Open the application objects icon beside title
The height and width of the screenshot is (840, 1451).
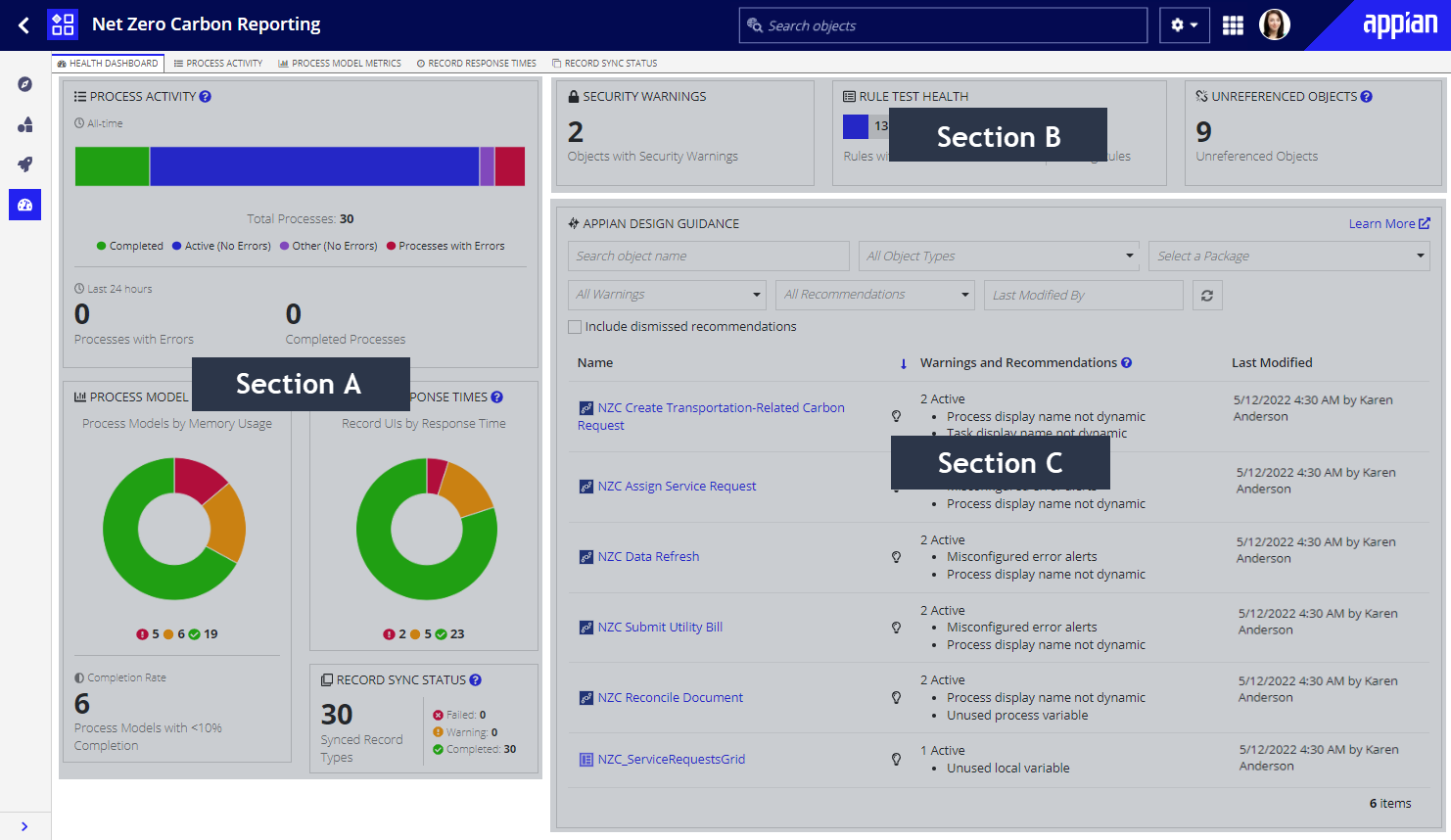coord(63,24)
